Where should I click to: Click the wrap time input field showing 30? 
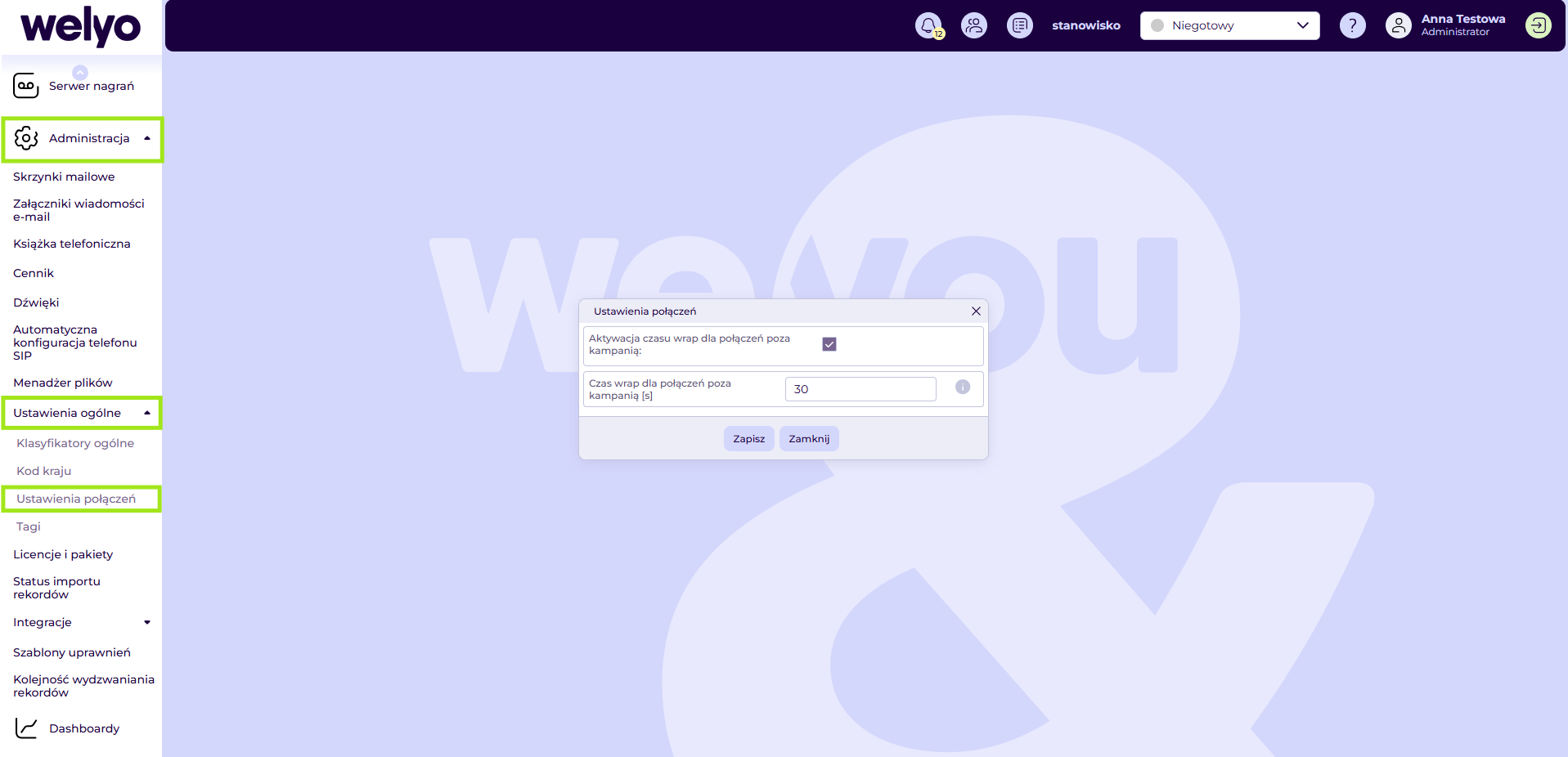pos(860,389)
